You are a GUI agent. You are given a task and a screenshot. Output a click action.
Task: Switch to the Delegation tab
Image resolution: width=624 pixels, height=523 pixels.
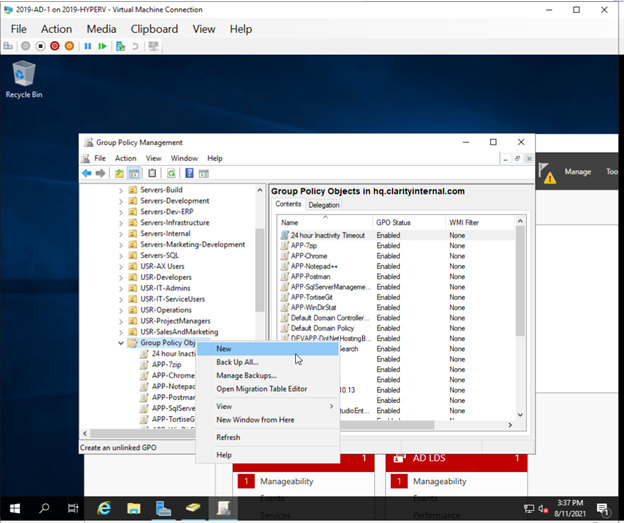tap(324, 205)
